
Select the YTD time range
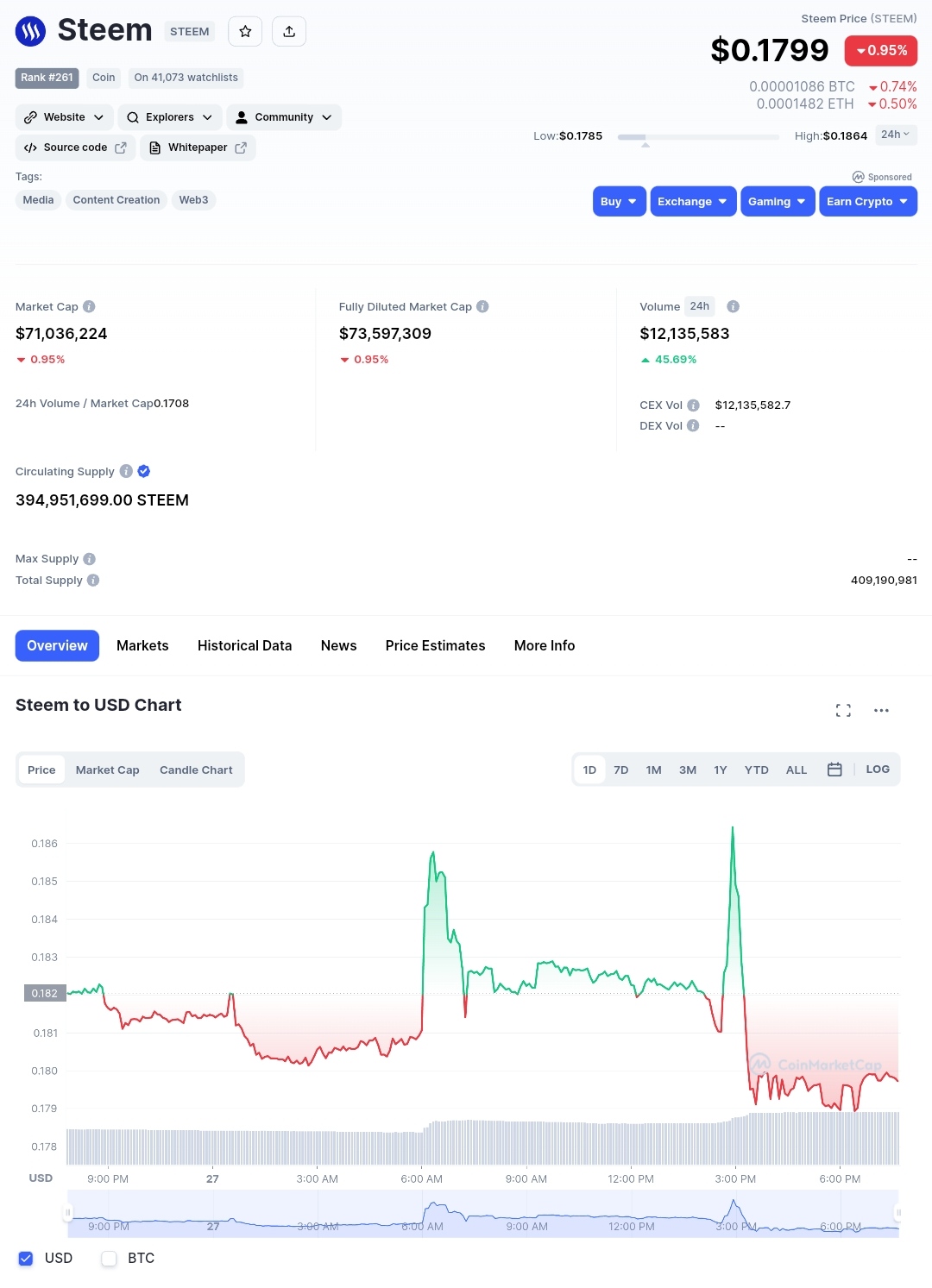(x=757, y=770)
